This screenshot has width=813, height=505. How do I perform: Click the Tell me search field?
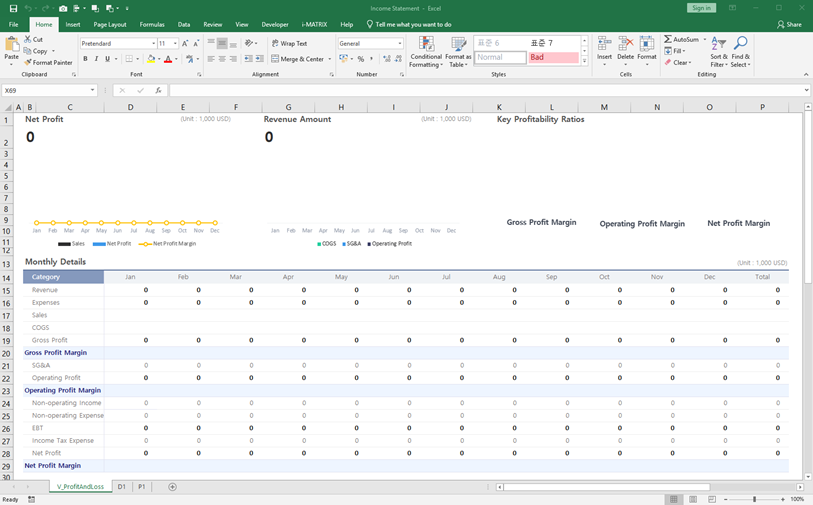(x=412, y=24)
